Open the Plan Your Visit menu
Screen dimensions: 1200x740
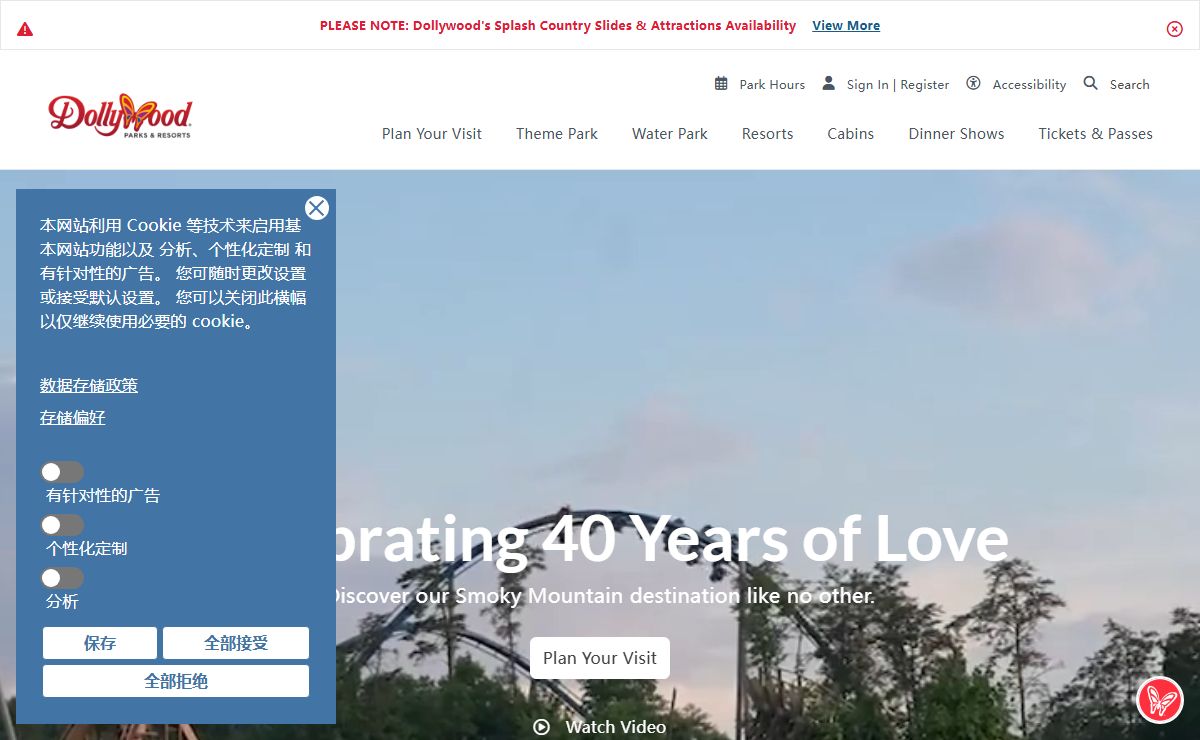point(432,134)
